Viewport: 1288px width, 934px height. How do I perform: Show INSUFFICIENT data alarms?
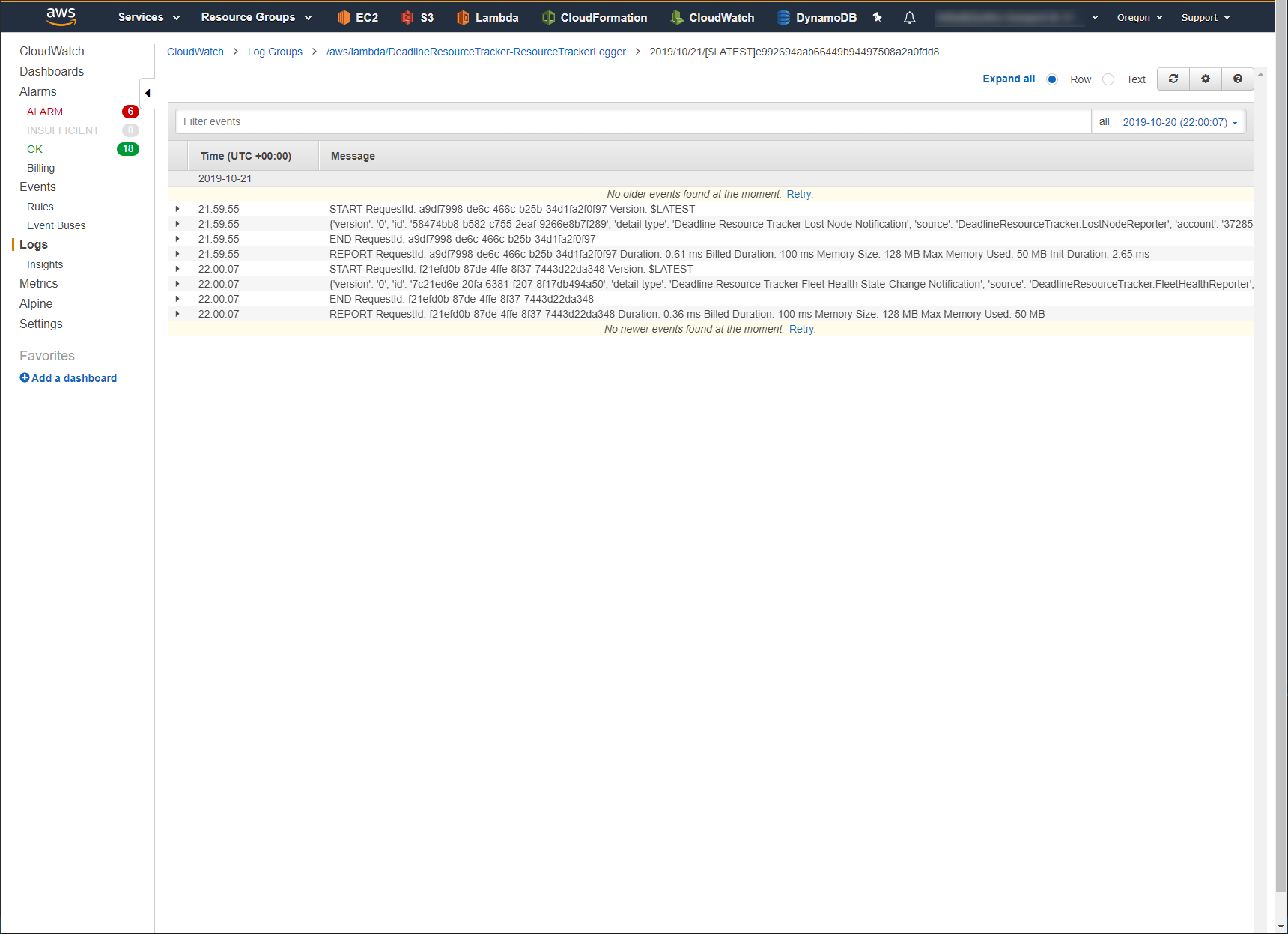coord(63,130)
